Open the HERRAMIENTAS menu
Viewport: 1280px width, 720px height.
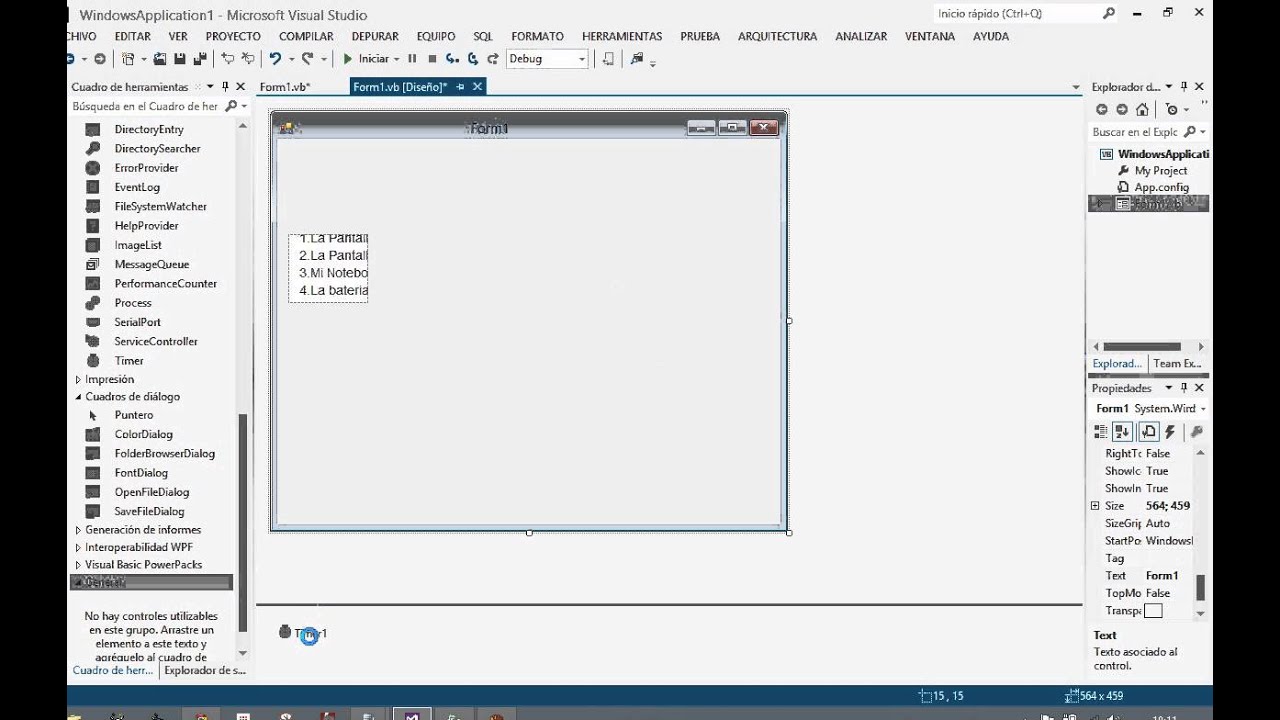pyautogui.click(x=622, y=36)
